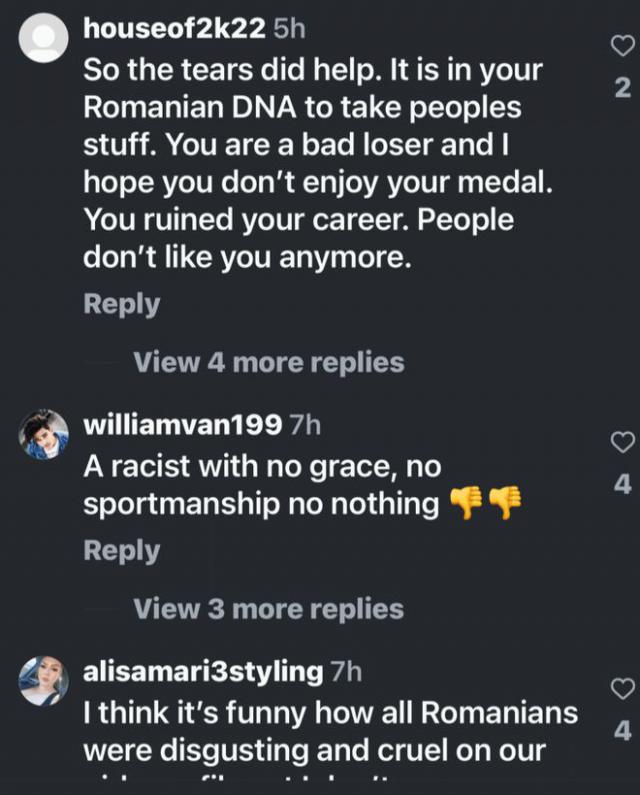
Task: Reply to houseof2k22's comment
Action: [x=121, y=304]
